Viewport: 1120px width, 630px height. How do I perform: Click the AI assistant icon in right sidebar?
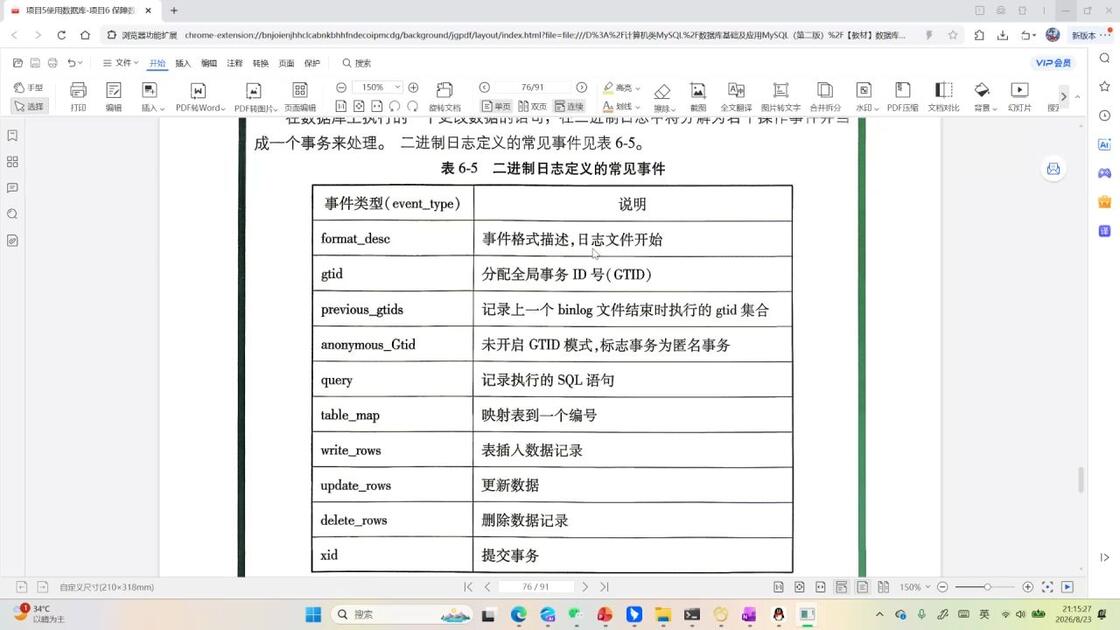(1104, 144)
